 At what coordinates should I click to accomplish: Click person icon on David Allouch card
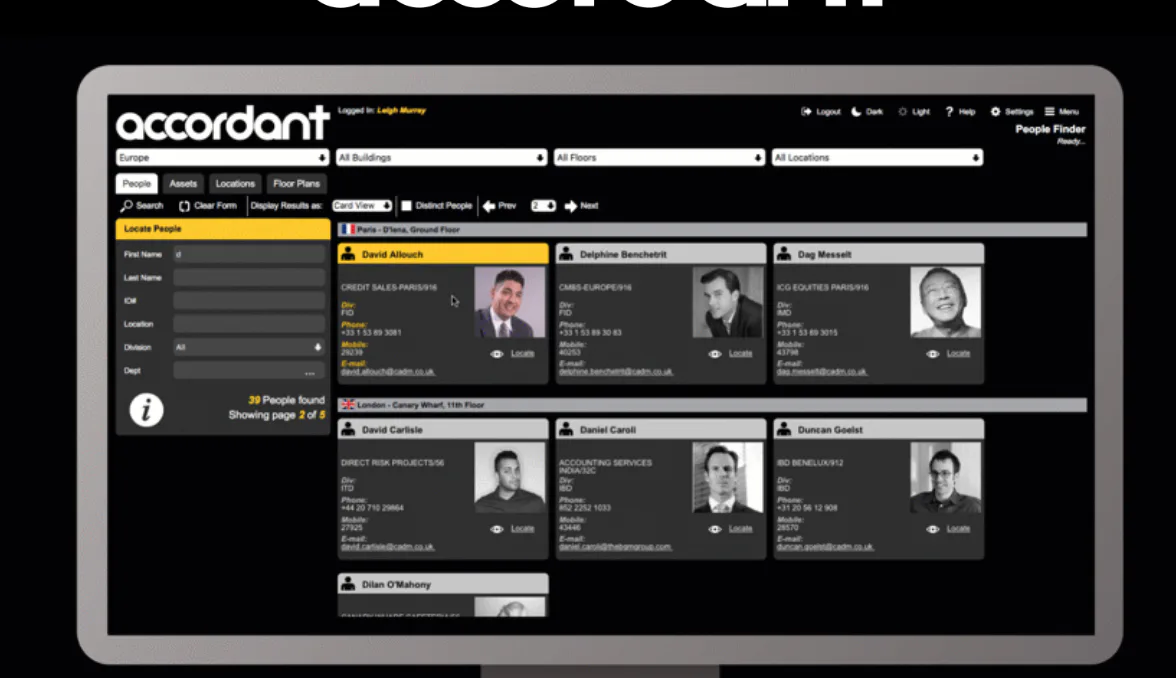348,254
